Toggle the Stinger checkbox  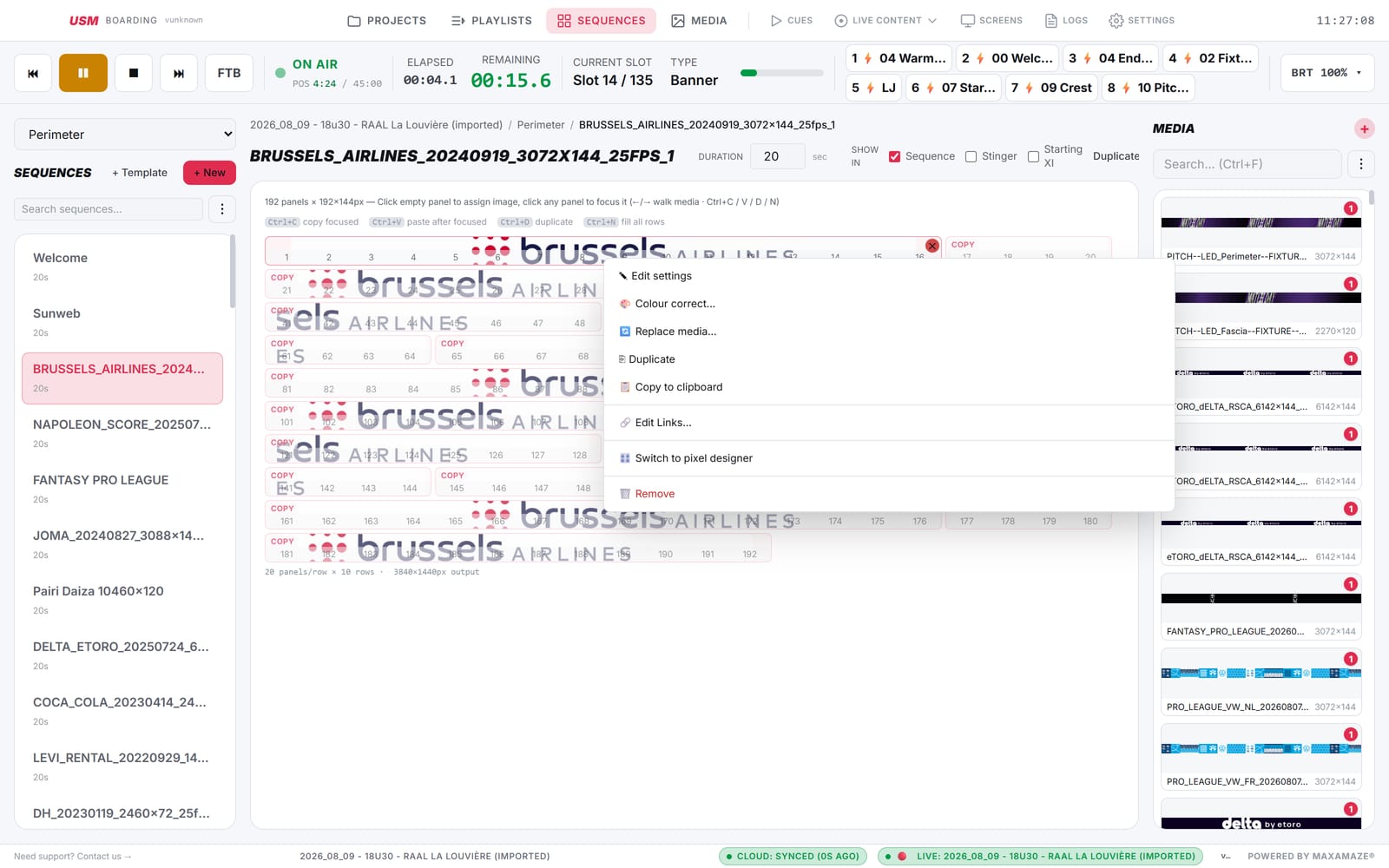click(971, 157)
